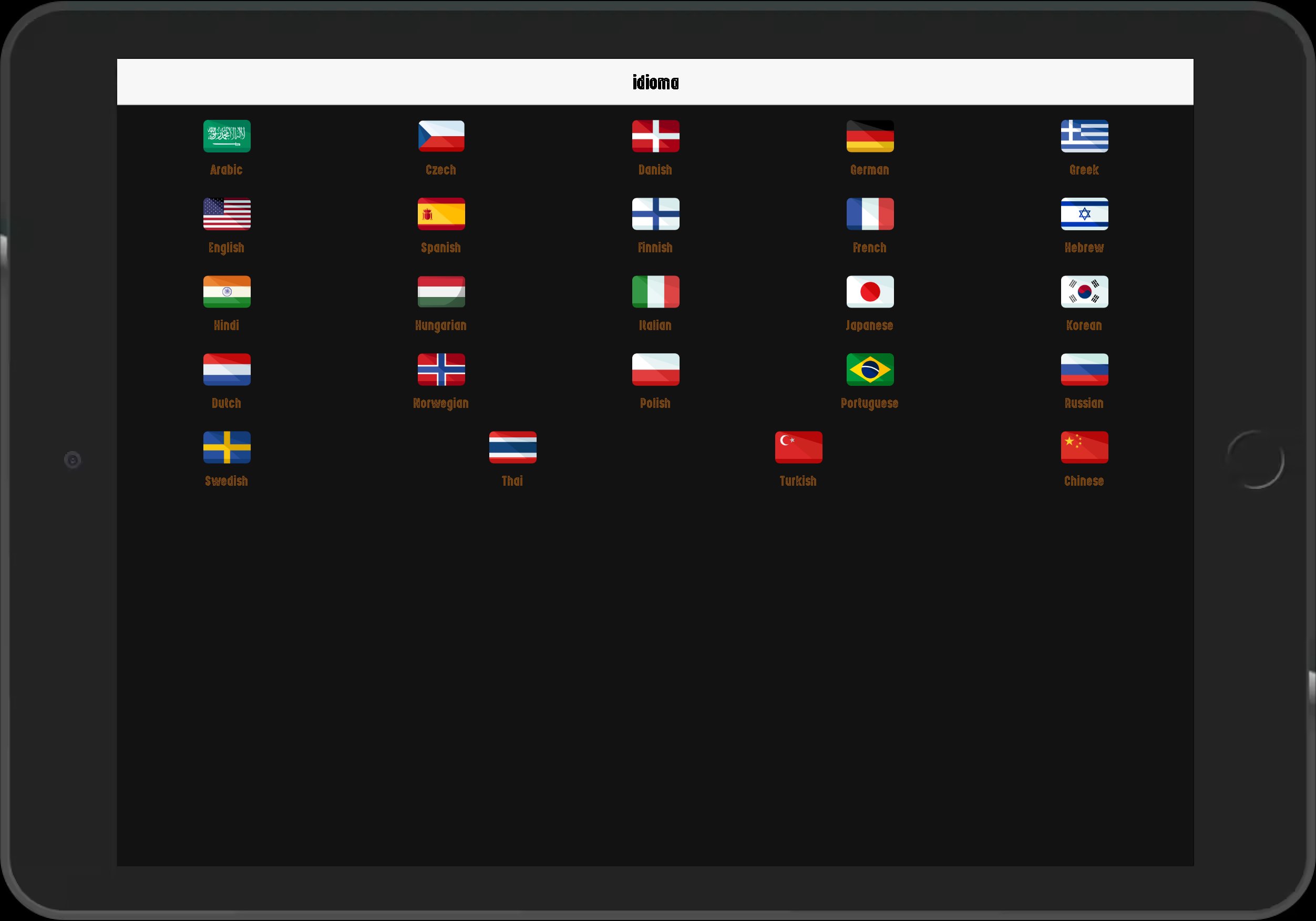The width and height of the screenshot is (1316, 921).
Task: Select the Spanish flag icon
Action: [x=441, y=214]
